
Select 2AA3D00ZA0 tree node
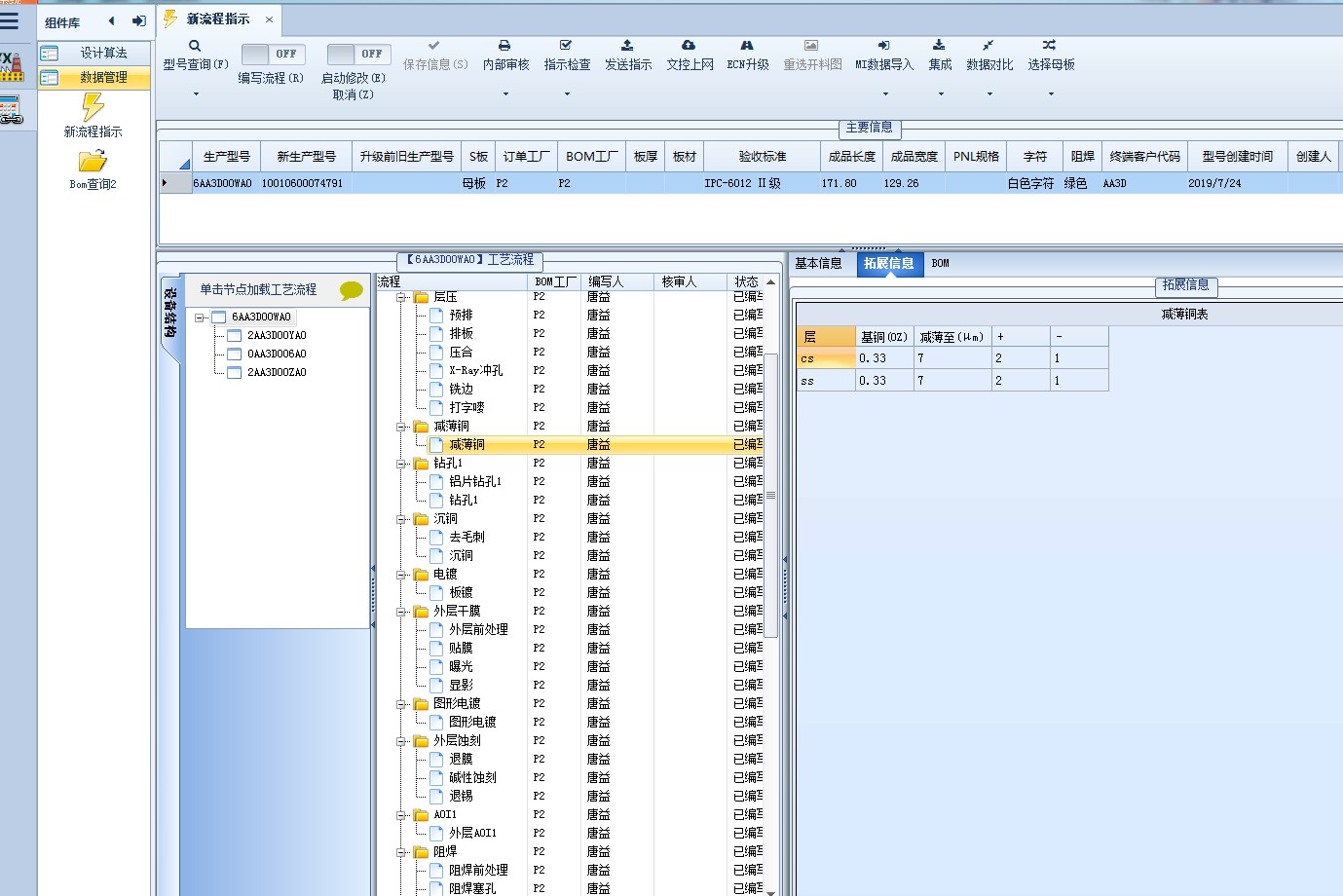(x=277, y=372)
